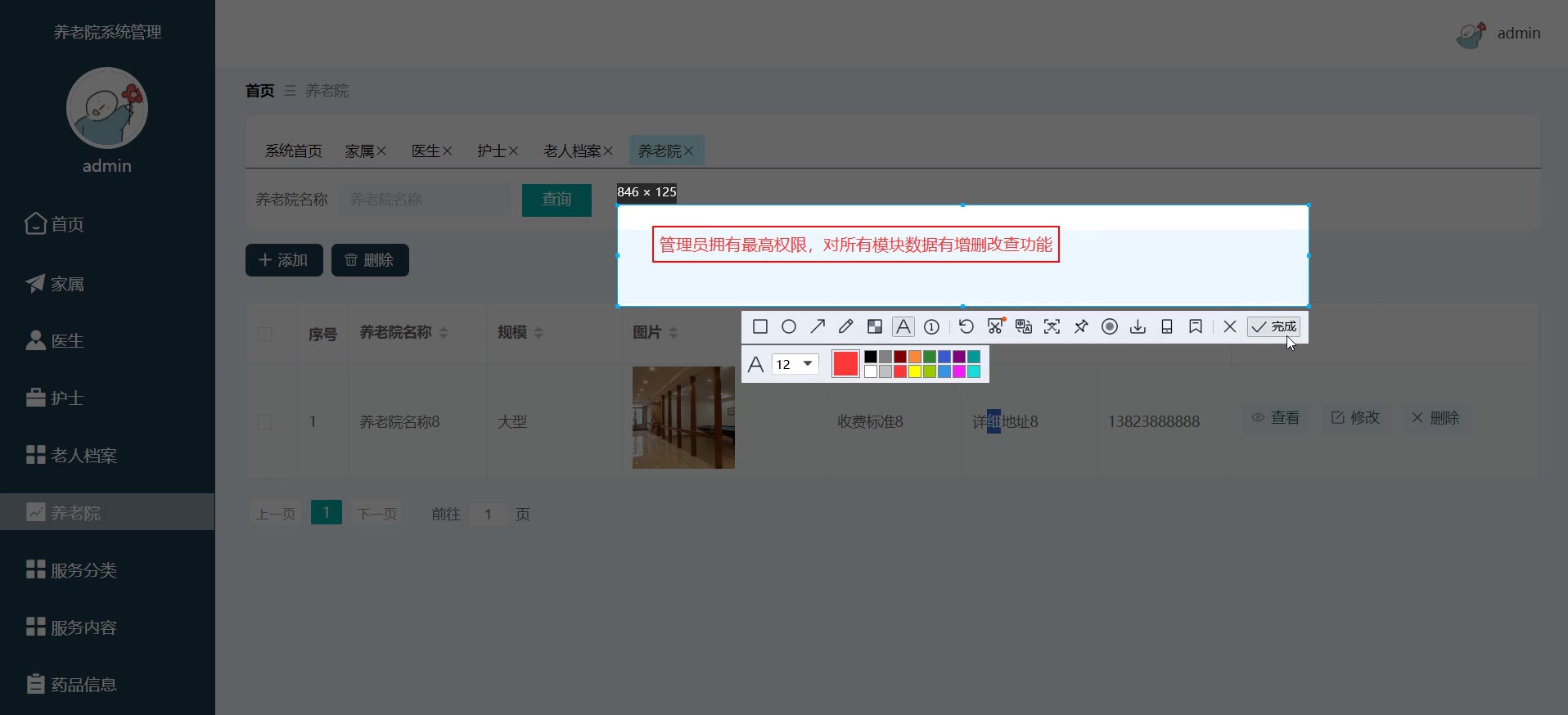Click the large admin avatar in sidebar
Screen dimensions: 1568x715
(107, 108)
